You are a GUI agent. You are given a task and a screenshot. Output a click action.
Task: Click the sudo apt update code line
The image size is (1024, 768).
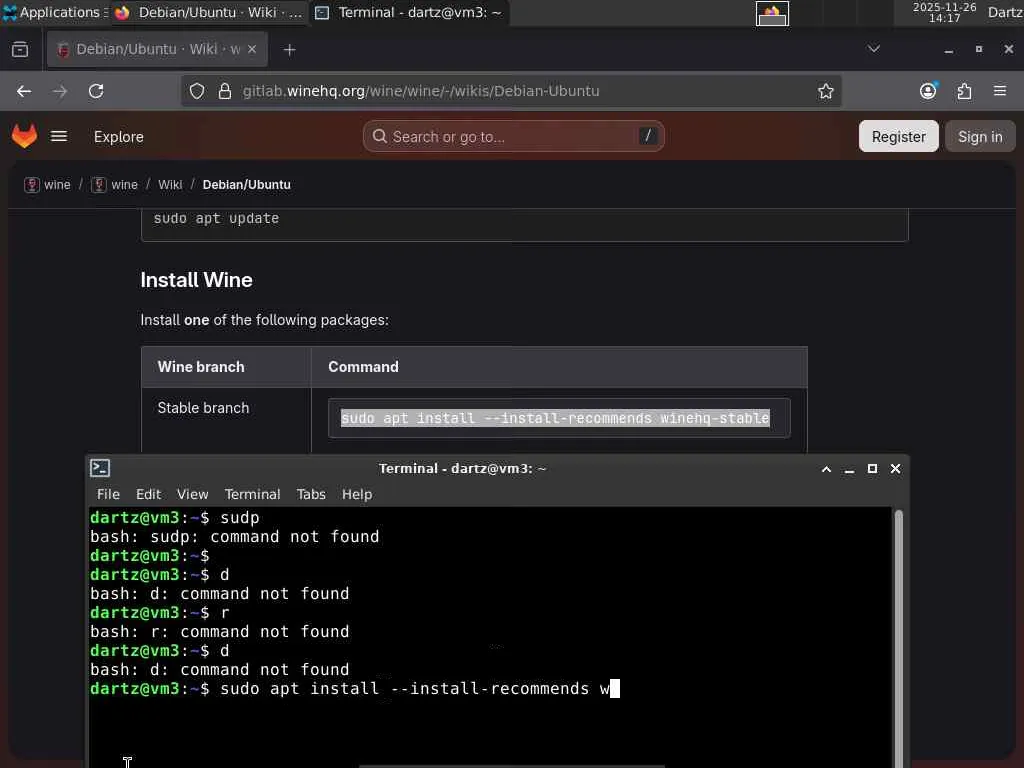click(x=216, y=219)
